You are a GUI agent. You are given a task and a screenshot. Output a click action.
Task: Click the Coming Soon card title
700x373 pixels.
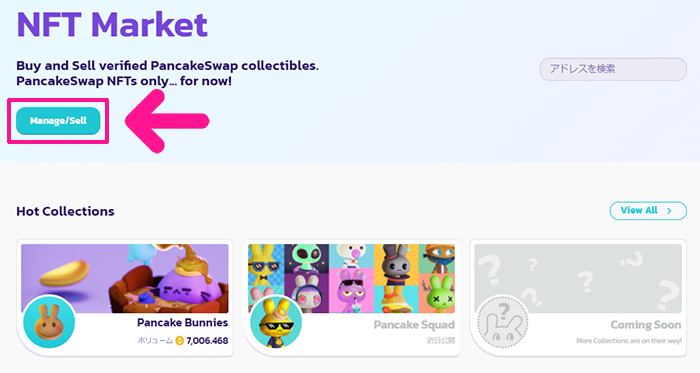(646, 325)
